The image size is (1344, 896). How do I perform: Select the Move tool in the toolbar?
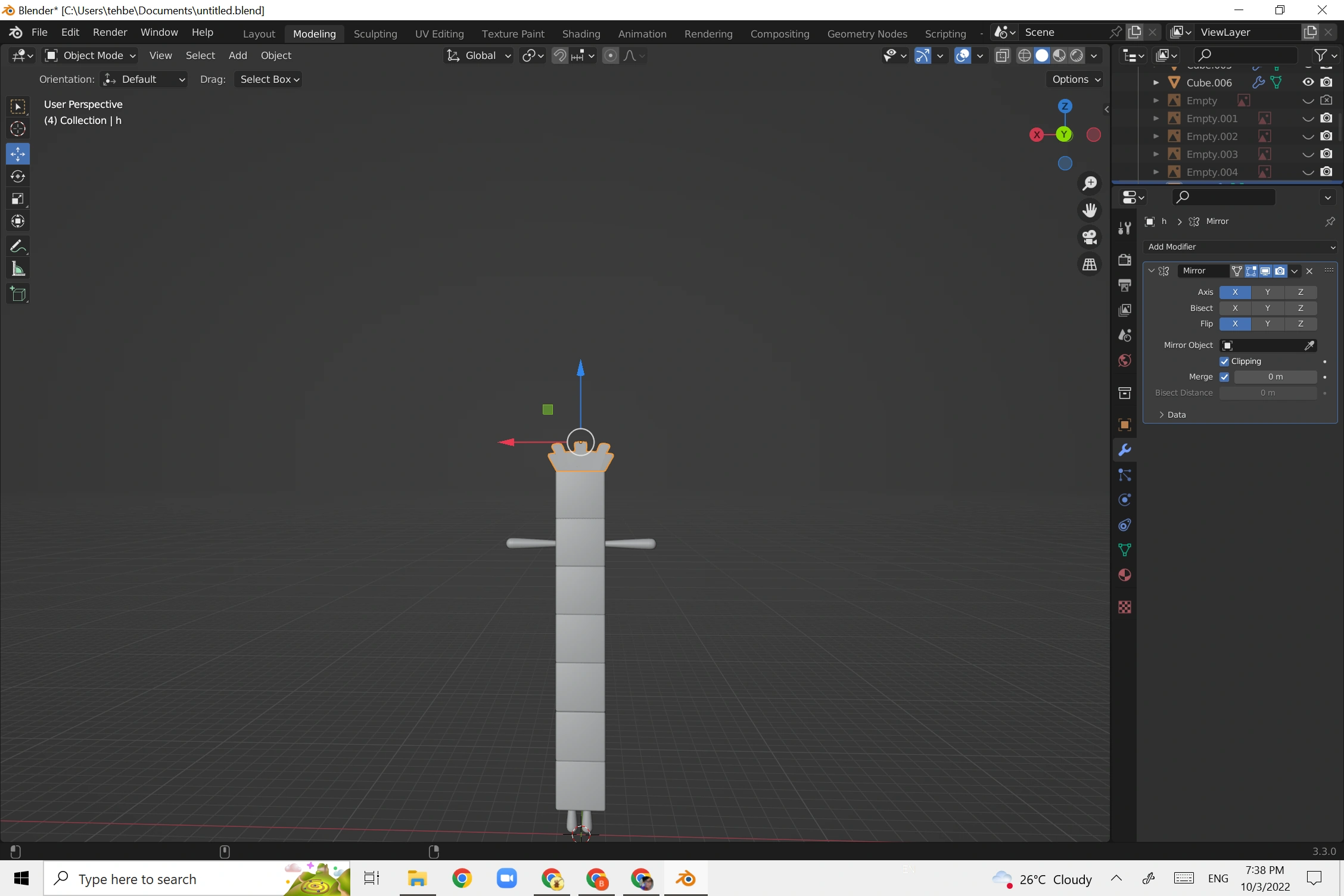click(17, 154)
